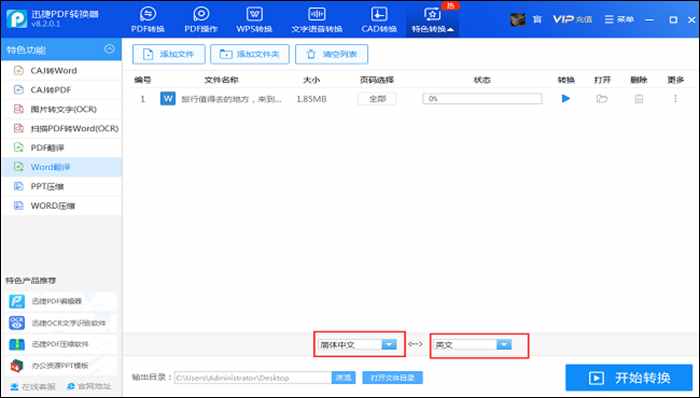
Task: Choose 扫描PDF转Word(OCR) in the sidebar
Action: (61, 129)
